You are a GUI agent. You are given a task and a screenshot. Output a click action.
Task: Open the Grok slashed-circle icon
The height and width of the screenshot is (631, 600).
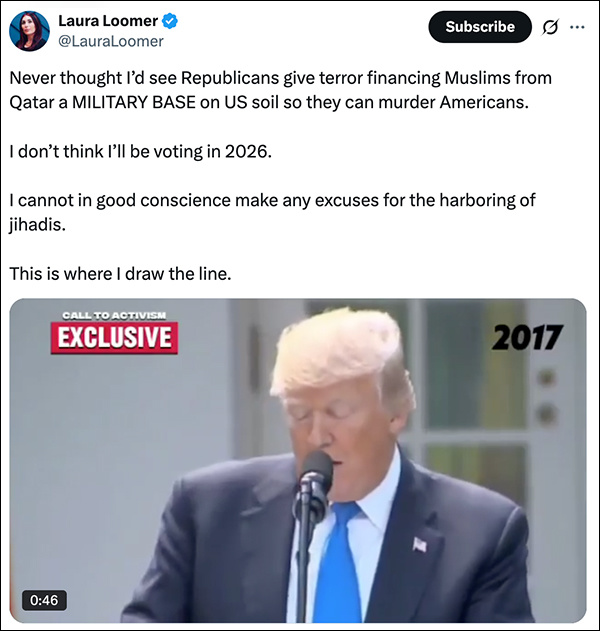550,27
